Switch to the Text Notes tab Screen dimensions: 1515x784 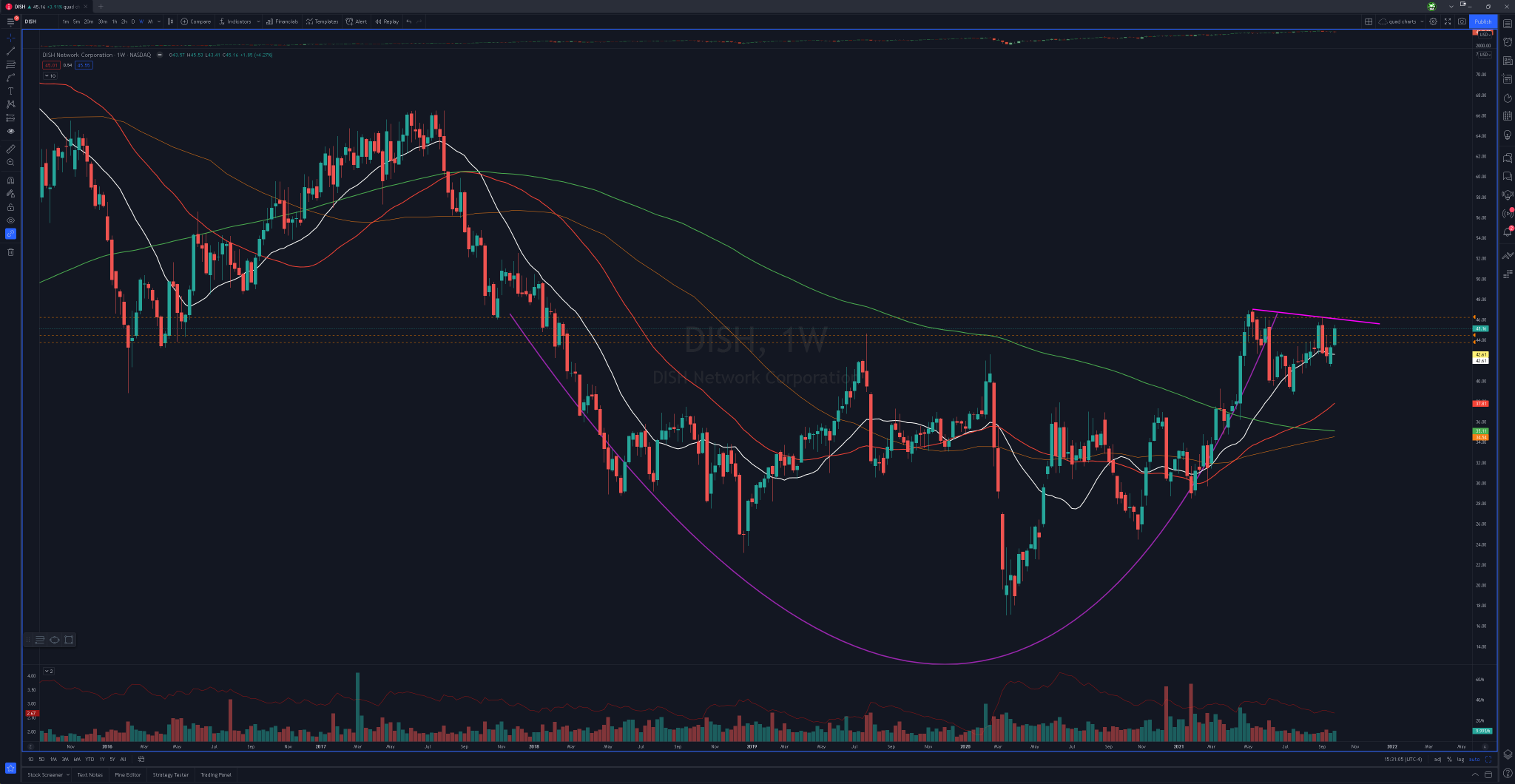(x=90, y=775)
